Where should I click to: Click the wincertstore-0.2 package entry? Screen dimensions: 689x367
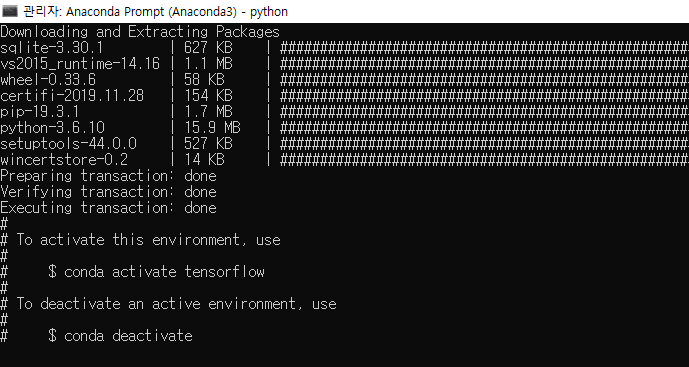tap(64, 160)
